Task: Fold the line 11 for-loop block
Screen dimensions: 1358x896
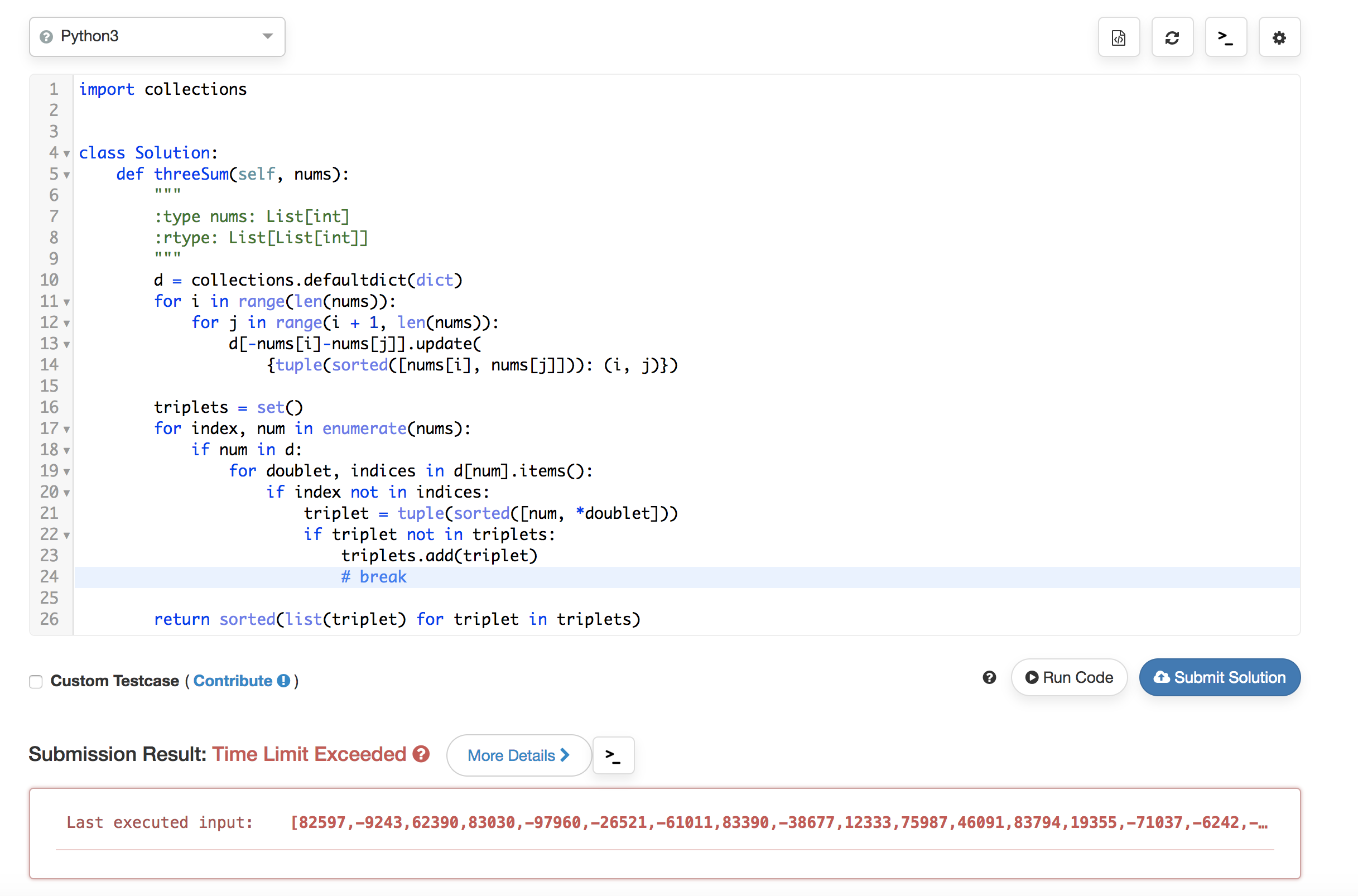Action: pyautogui.click(x=67, y=302)
